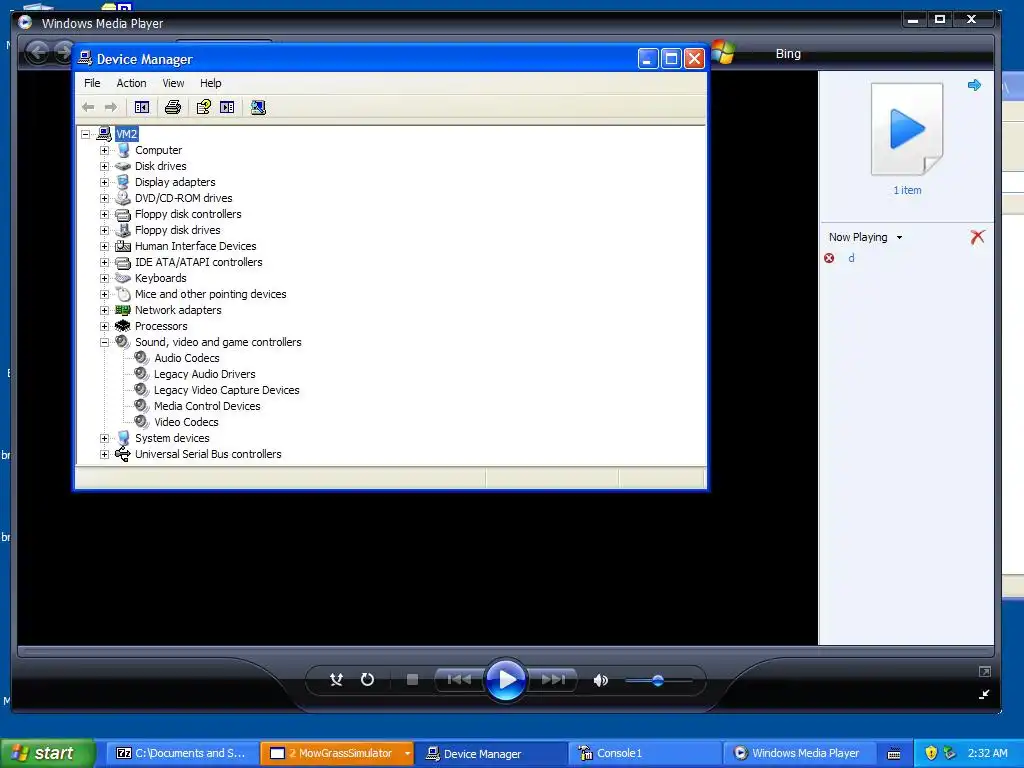Click the playlist thumbnail with play arrow
Screen dimensions: 1024x768
(x=907, y=129)
